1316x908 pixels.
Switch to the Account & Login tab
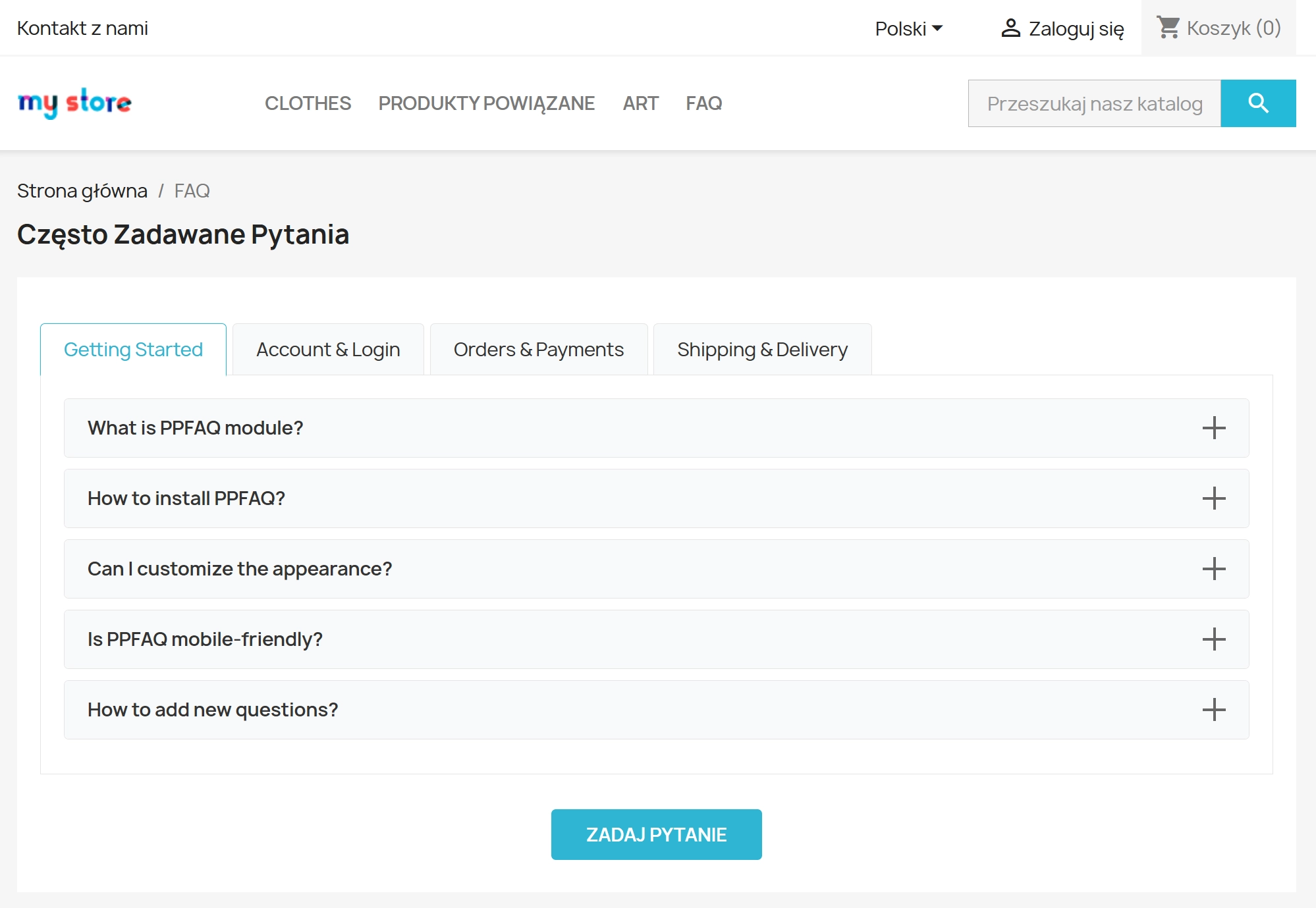[x=327, y=349]
